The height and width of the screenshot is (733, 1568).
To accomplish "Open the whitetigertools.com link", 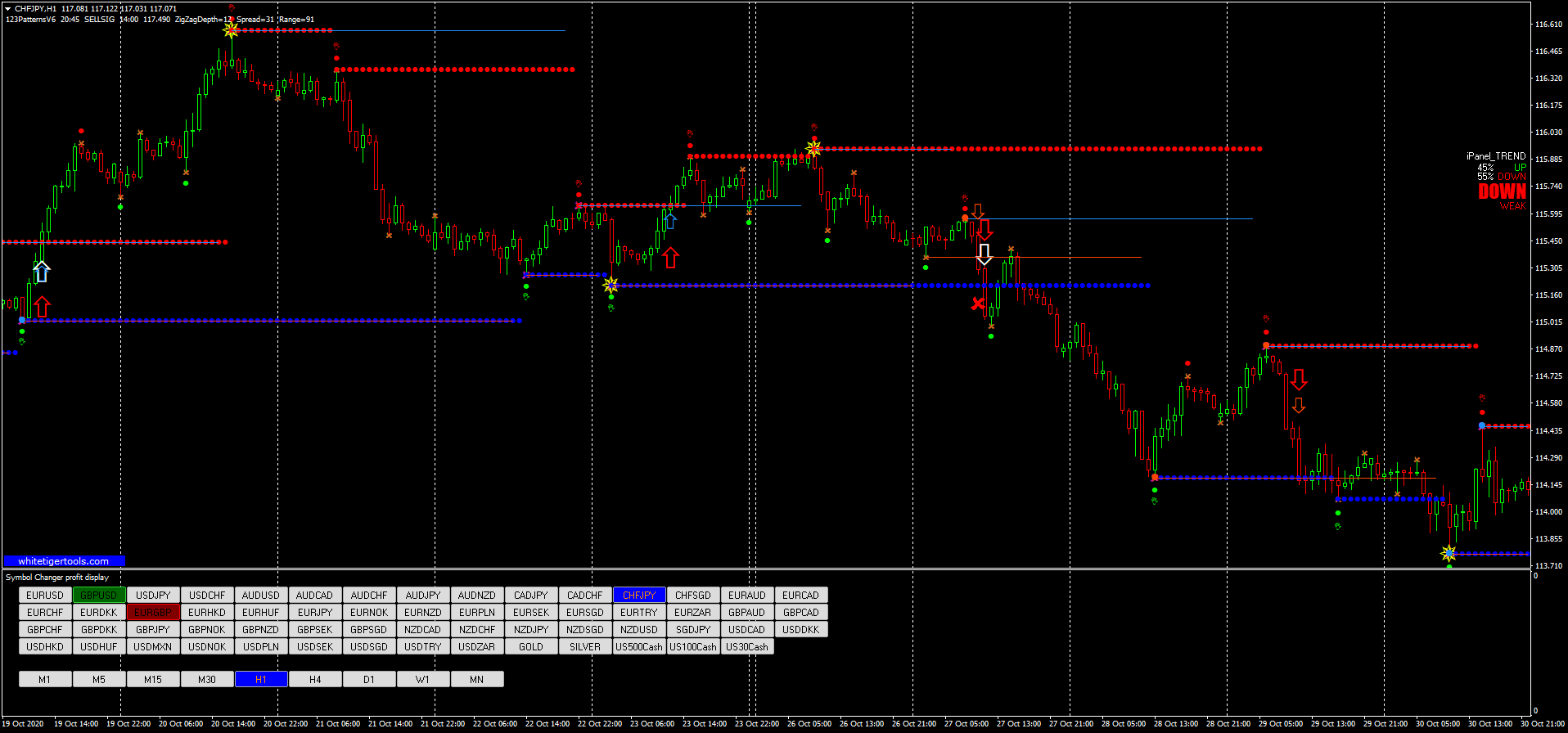I will (64, 561).
